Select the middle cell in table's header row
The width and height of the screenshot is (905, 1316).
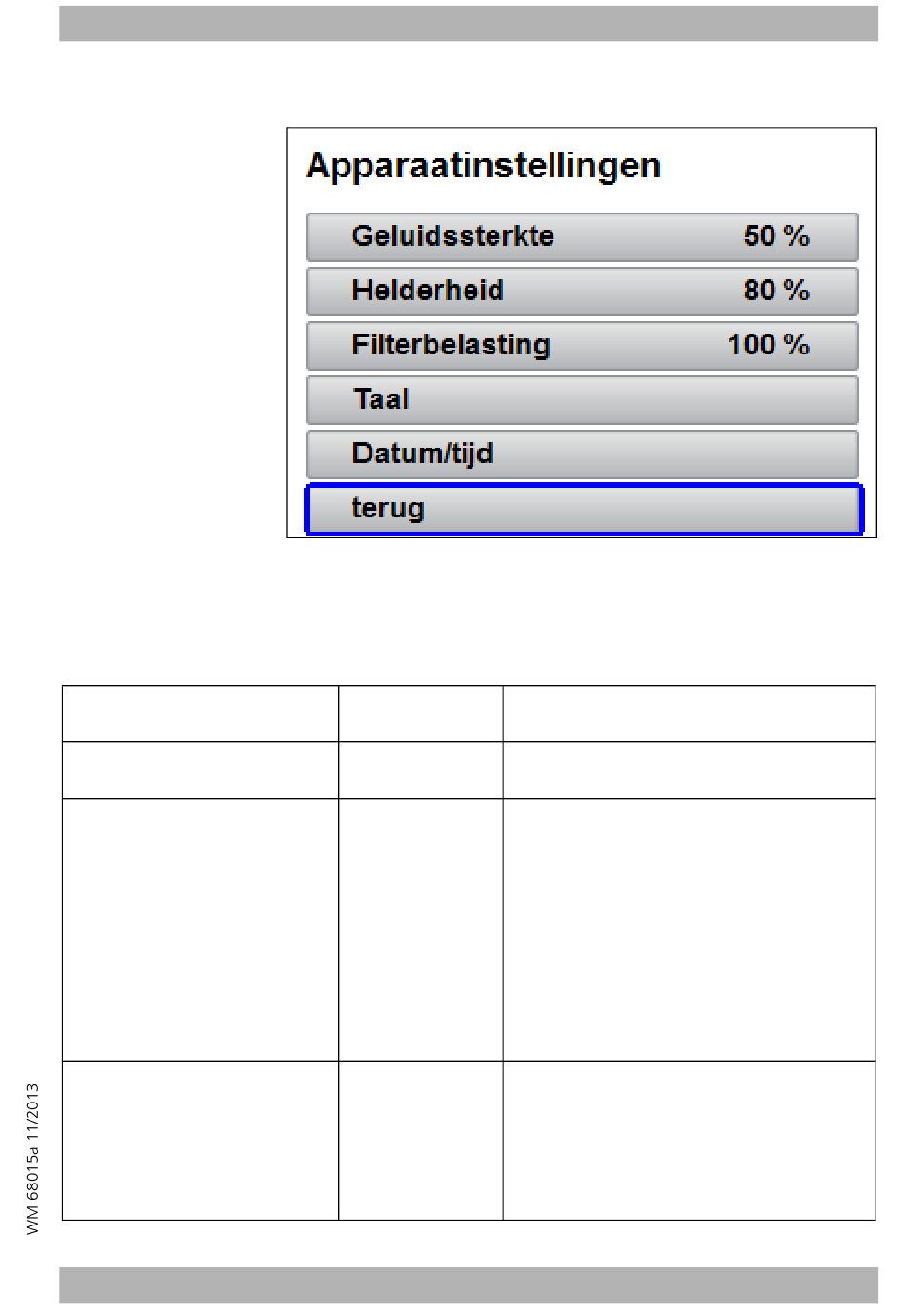(x=421, y=714)
